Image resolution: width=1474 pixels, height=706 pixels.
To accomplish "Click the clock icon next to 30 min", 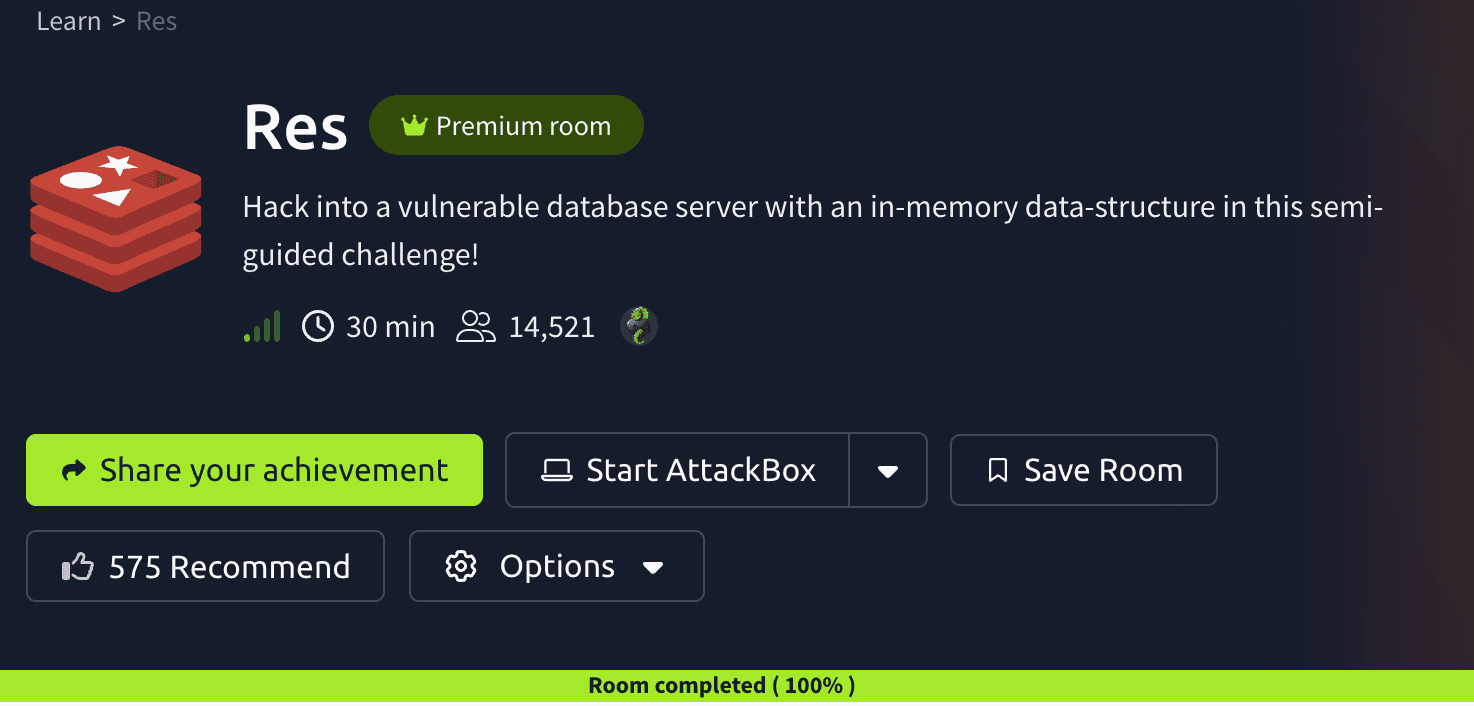I will click(317, 326).
